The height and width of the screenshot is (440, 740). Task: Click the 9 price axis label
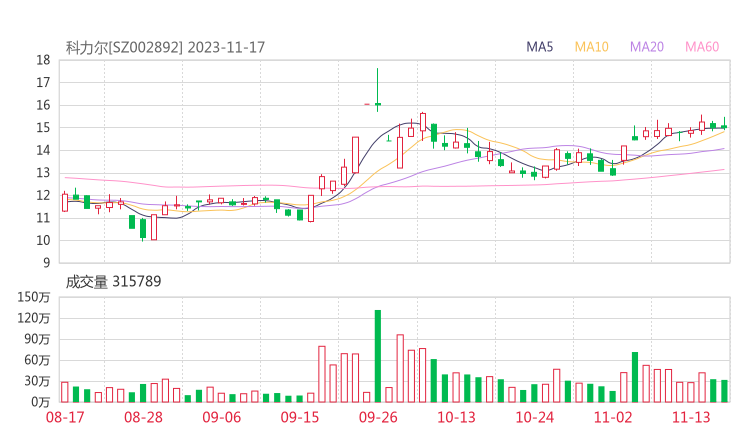coord(46,263)
